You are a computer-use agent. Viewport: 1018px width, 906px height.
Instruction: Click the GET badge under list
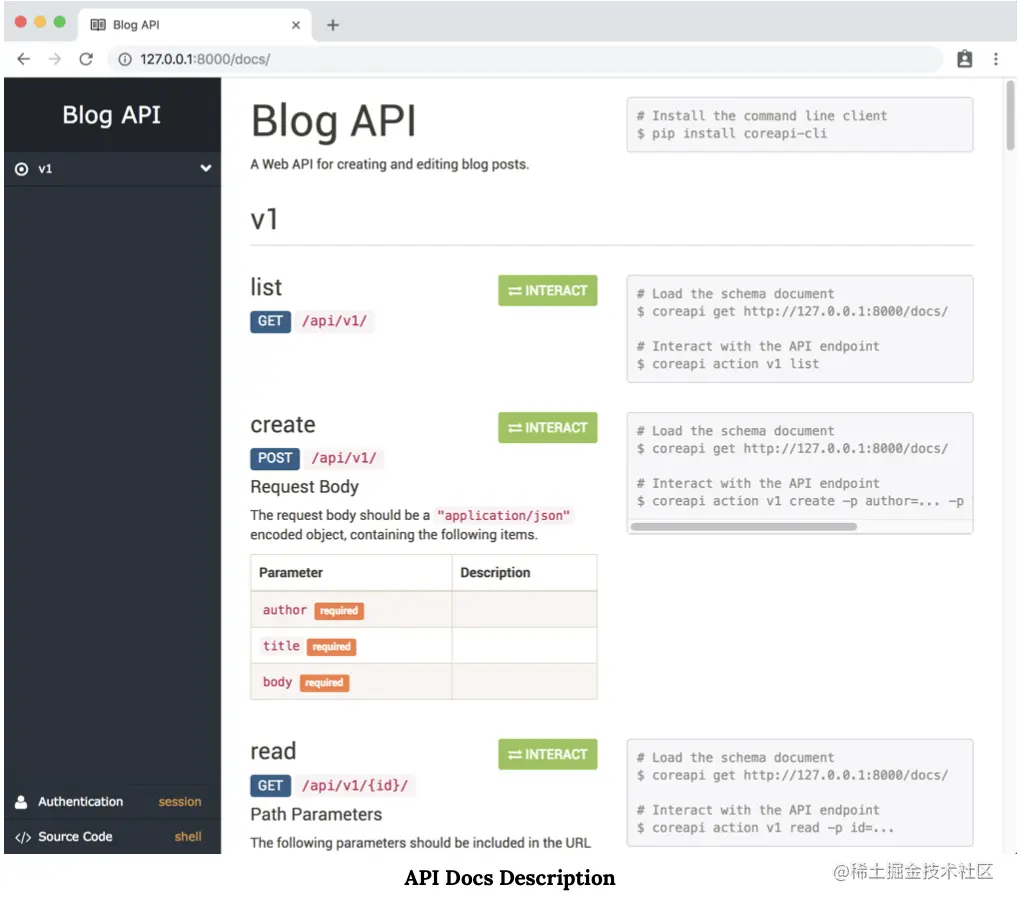[x=270, y=321]
